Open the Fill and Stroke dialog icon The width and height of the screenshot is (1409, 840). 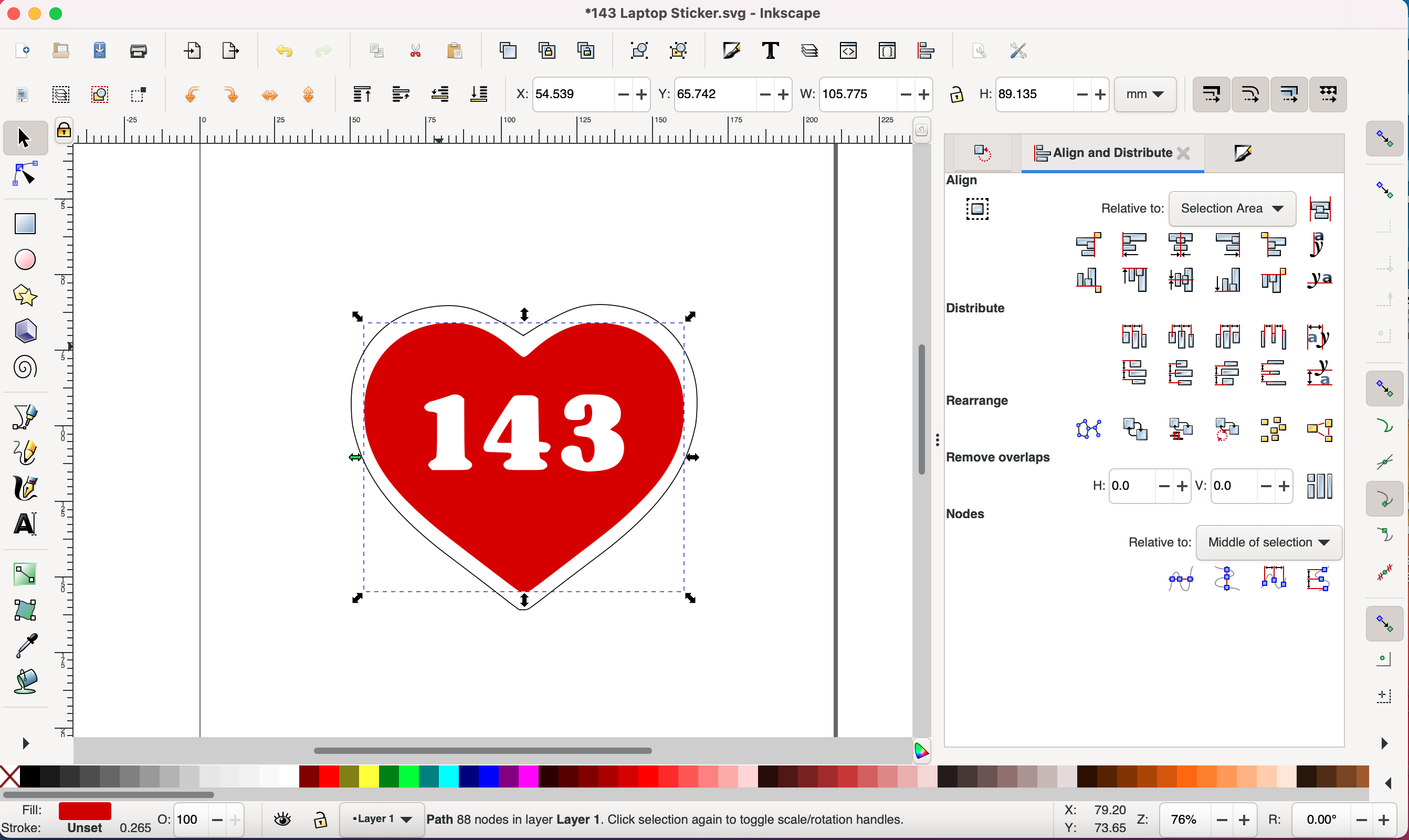click(731, 51)
